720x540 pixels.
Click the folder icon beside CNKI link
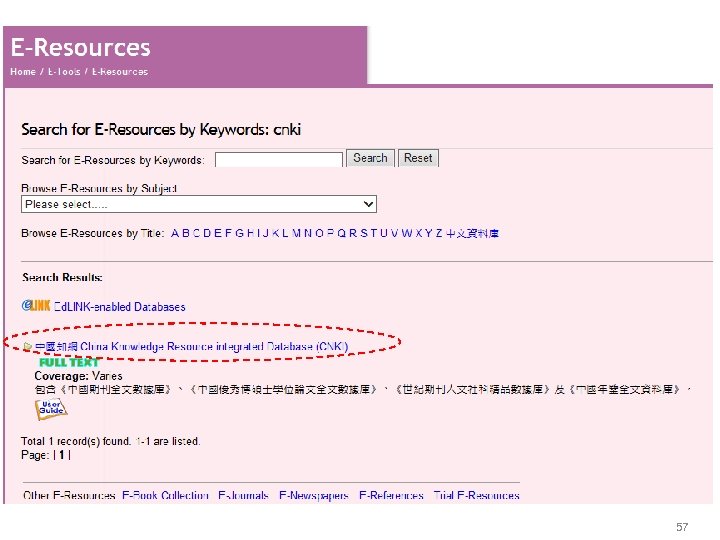coord(28,346)
